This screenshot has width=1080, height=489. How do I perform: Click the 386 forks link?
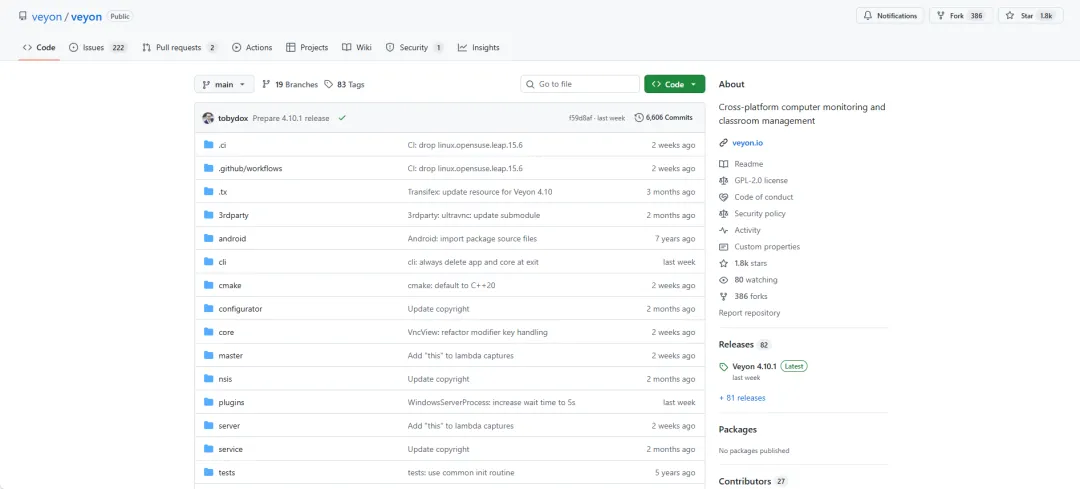[x=751, y=296]
